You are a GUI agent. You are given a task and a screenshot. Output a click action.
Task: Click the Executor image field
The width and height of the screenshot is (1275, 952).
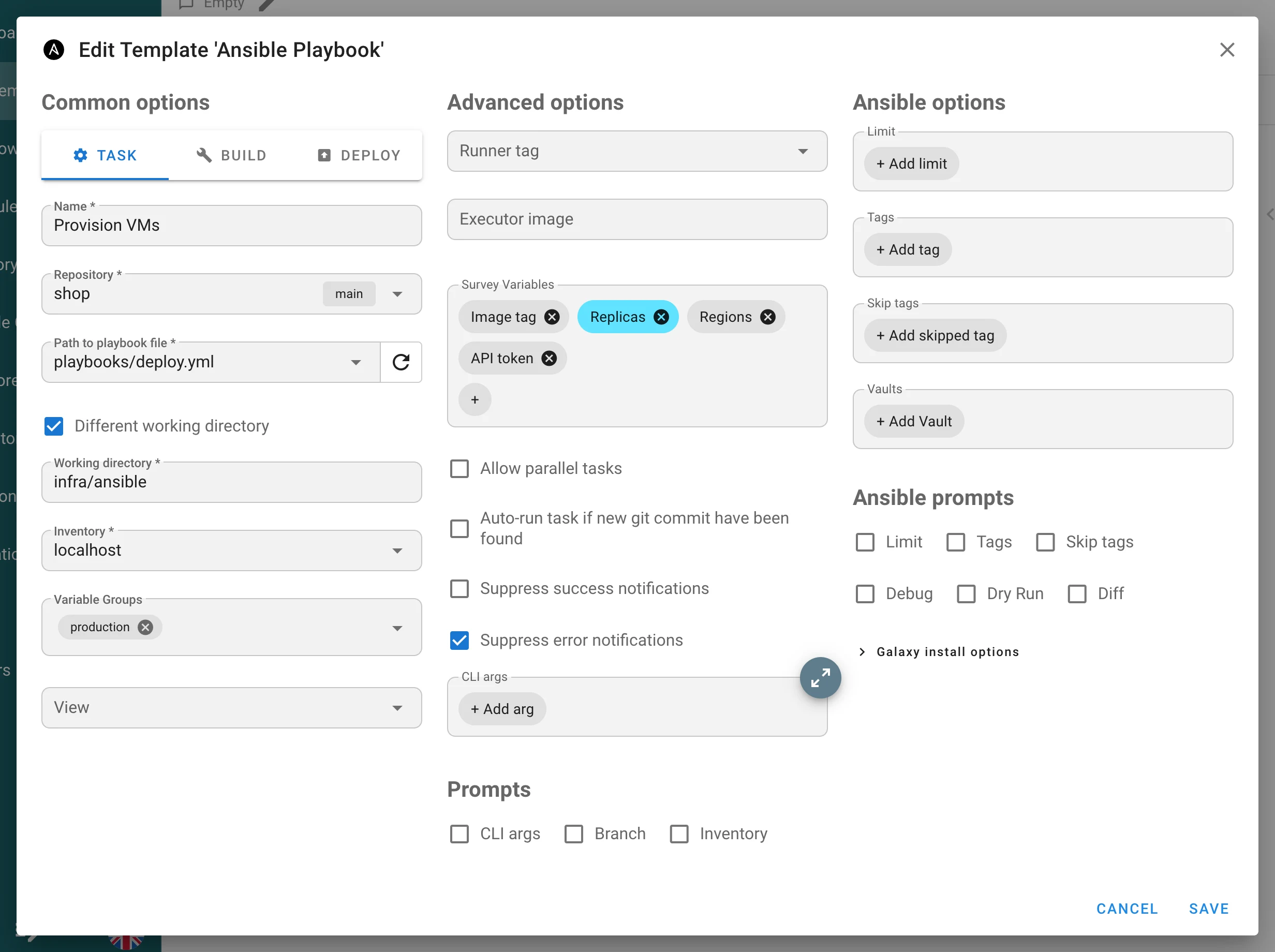click(x=637, y=219)
